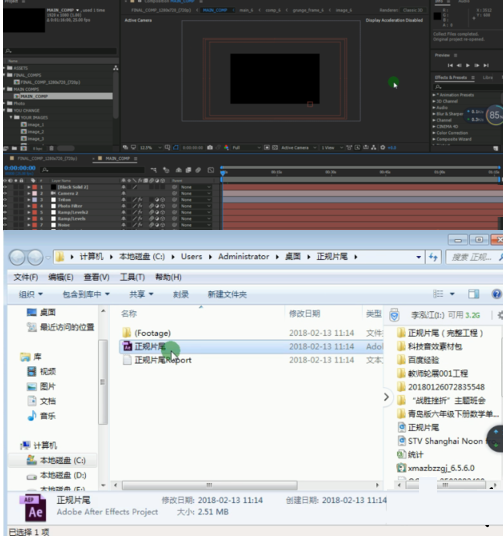Enable Frame Blending icon in the timeline header

point(188,170)
